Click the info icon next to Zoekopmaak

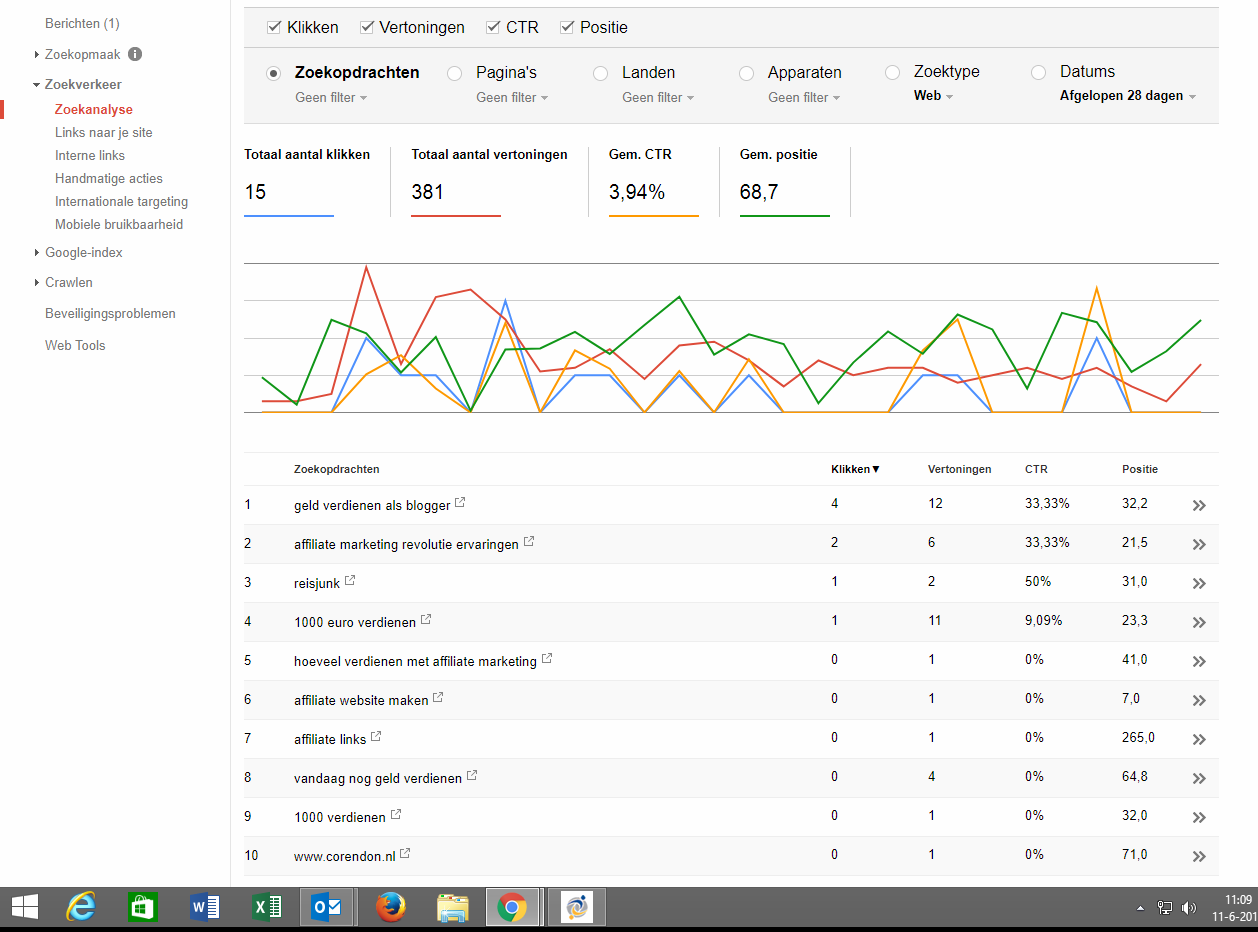pos(135,54)
